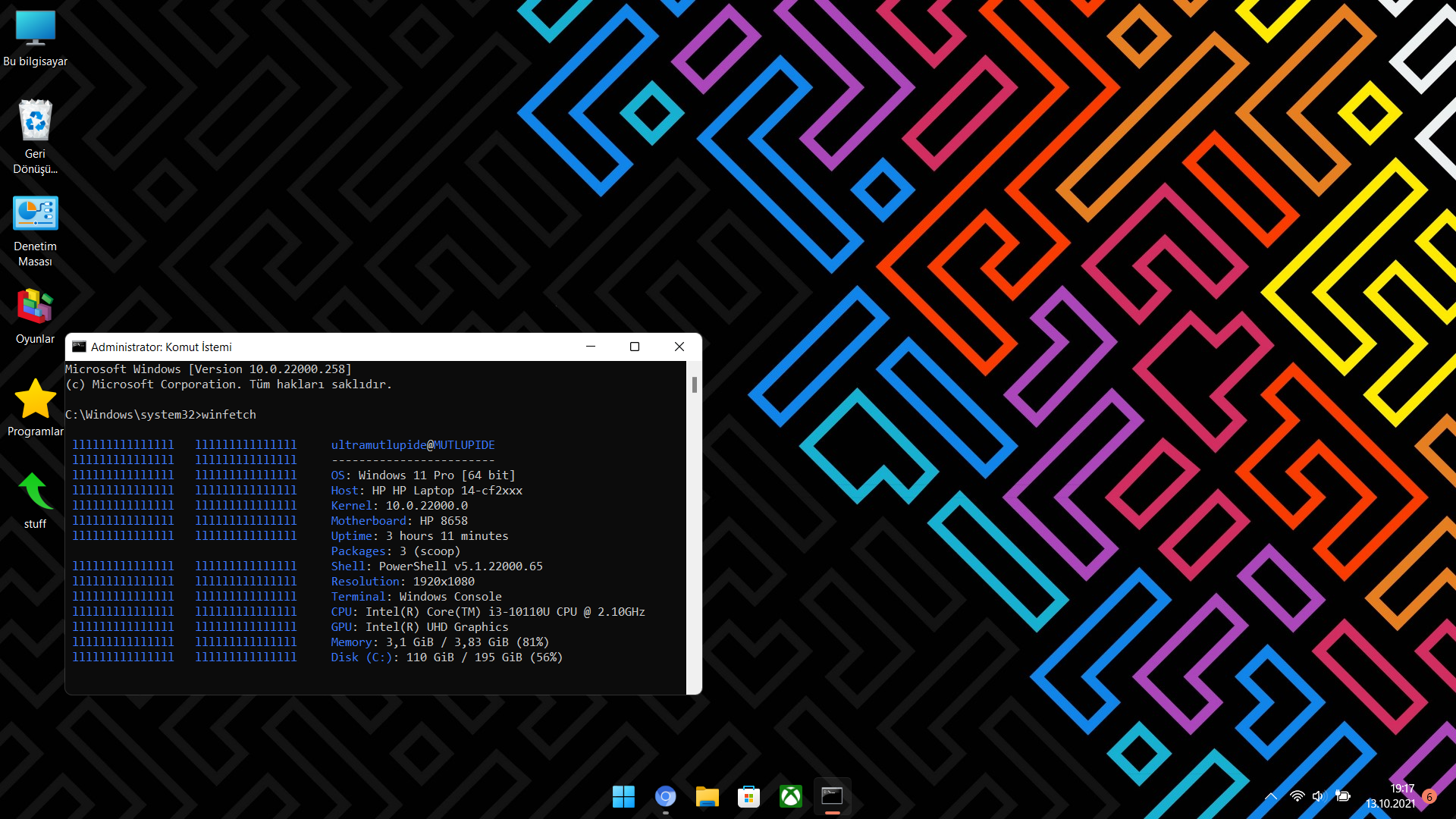Open the Xbox app taskbar icon
Viewport: 1456px width, 819px height.
(790, 796)
